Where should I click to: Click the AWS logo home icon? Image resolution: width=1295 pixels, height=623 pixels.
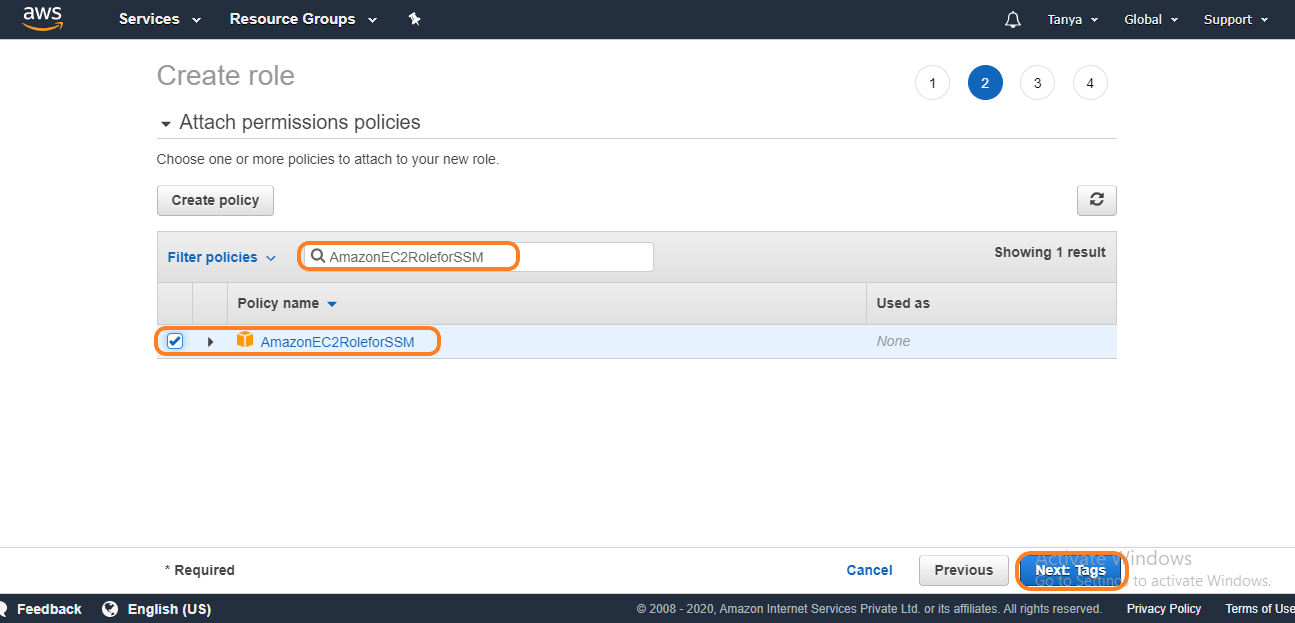(42, 18)
